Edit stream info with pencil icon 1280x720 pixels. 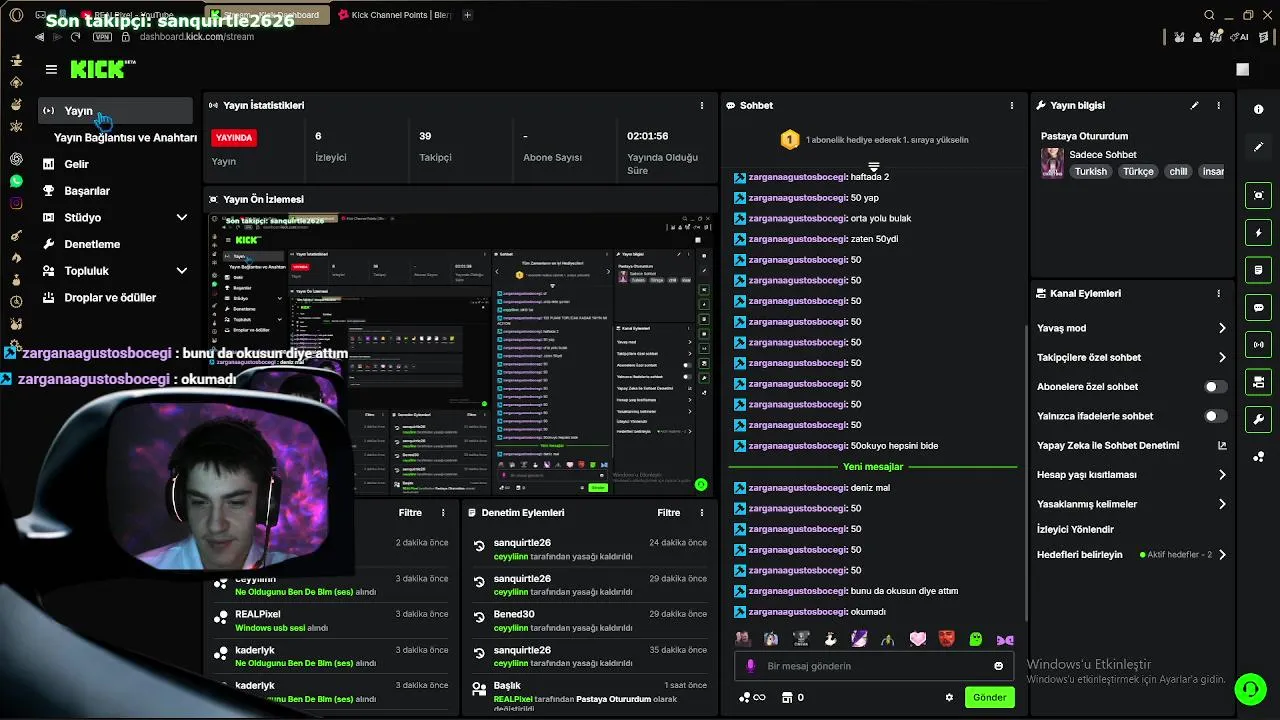pyautogui.click(x=1194, y=105)
